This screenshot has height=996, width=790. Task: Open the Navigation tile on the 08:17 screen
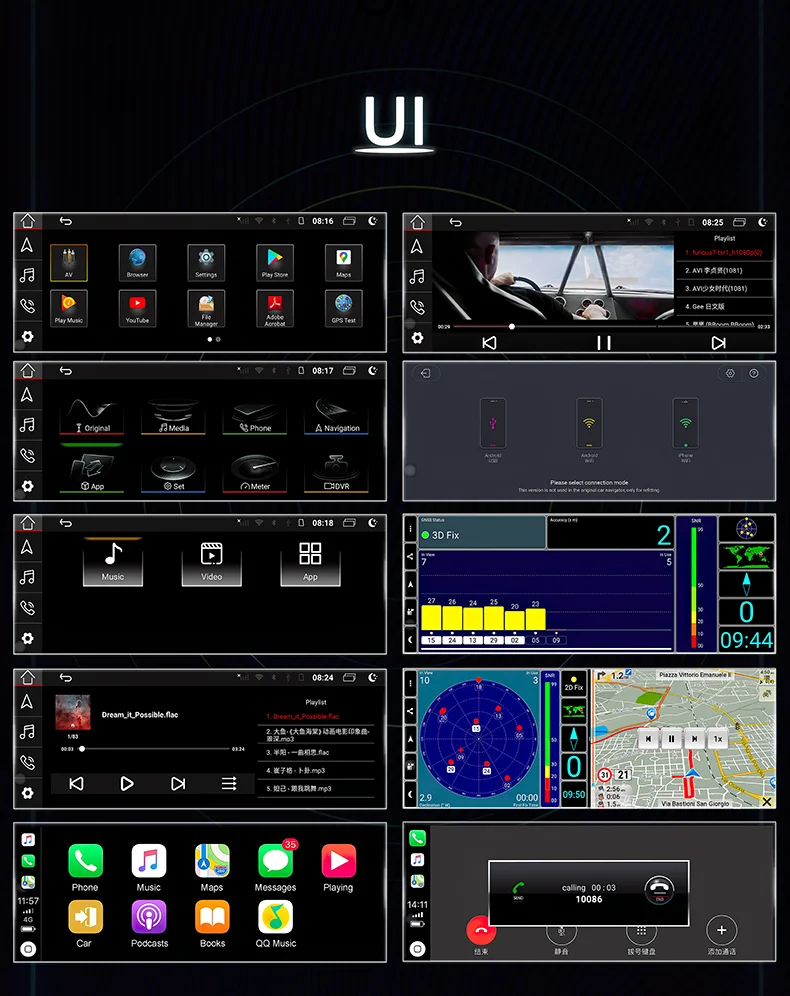[x=337, y=417]
